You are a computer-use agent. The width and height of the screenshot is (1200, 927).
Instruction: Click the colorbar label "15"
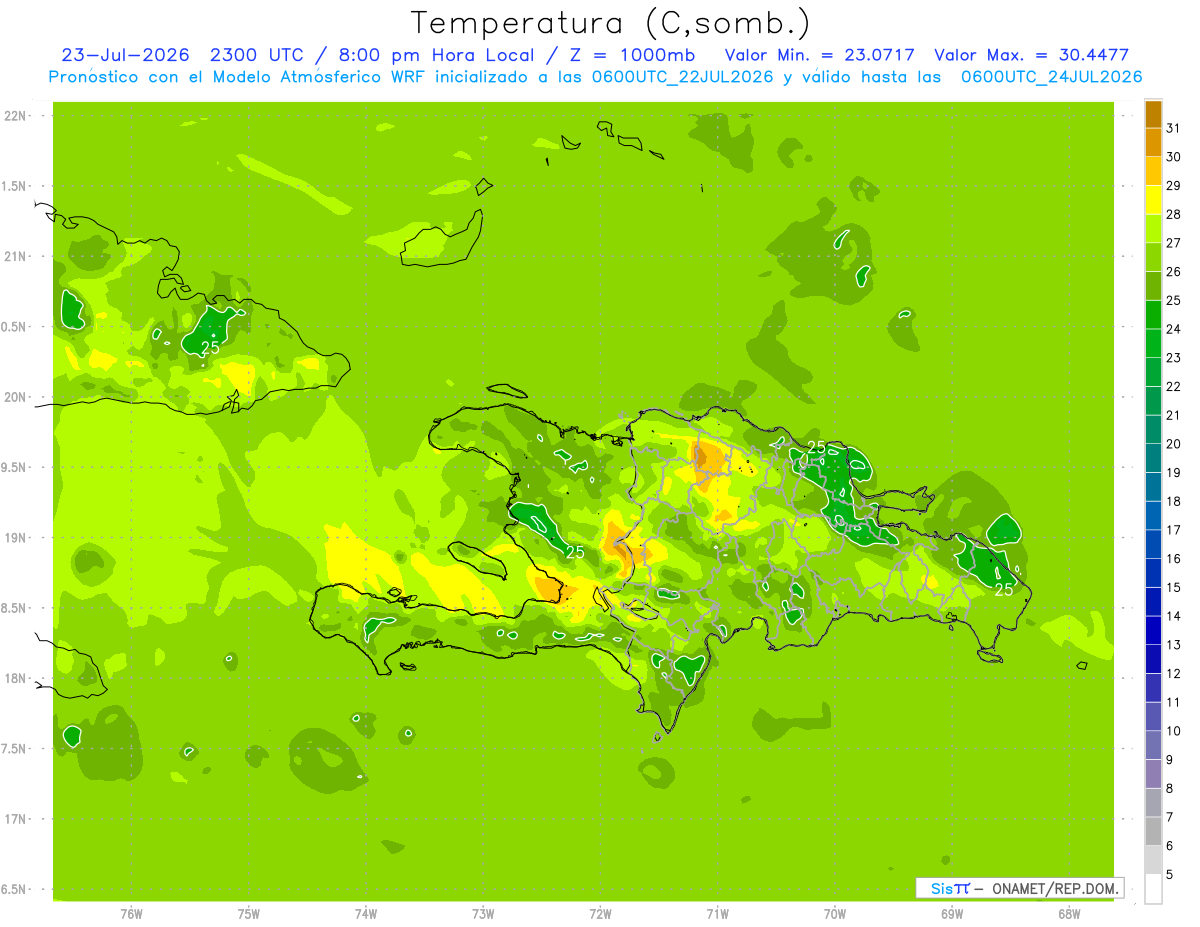coord(1173,588)
